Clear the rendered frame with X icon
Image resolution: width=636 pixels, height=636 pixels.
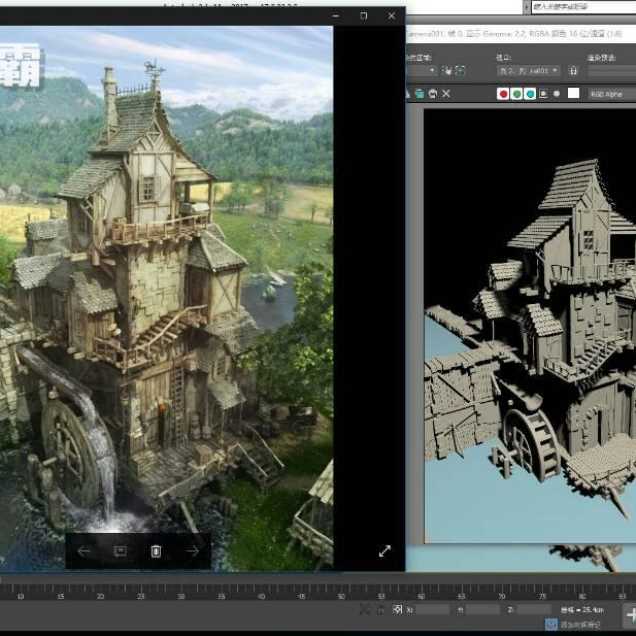pyautogui.click(x=446, y=94)
